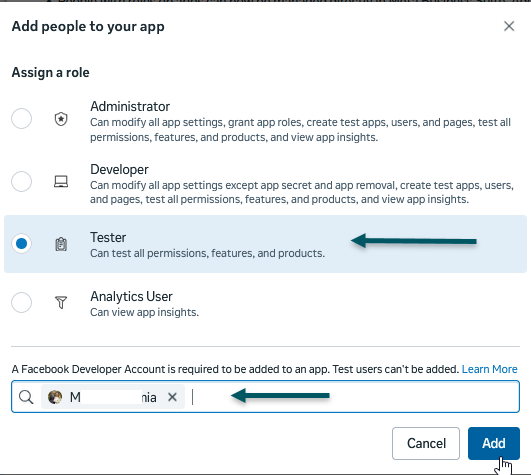Click the Analytics User funnel icon
Screen dimensions: 531x475
click(61, 302)
